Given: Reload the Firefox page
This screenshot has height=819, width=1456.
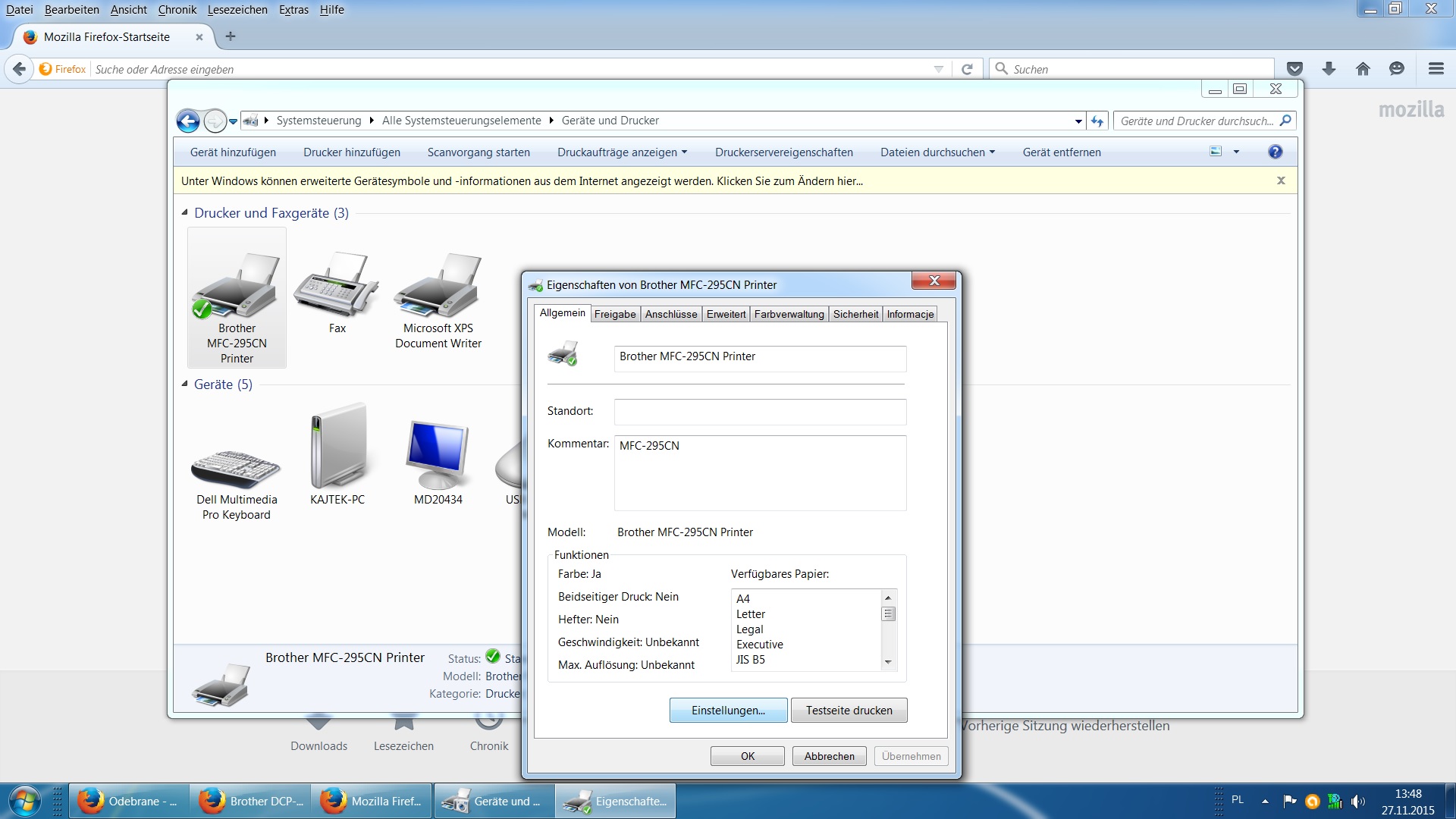Looking at the screenshot, I should tap(967, 69).
